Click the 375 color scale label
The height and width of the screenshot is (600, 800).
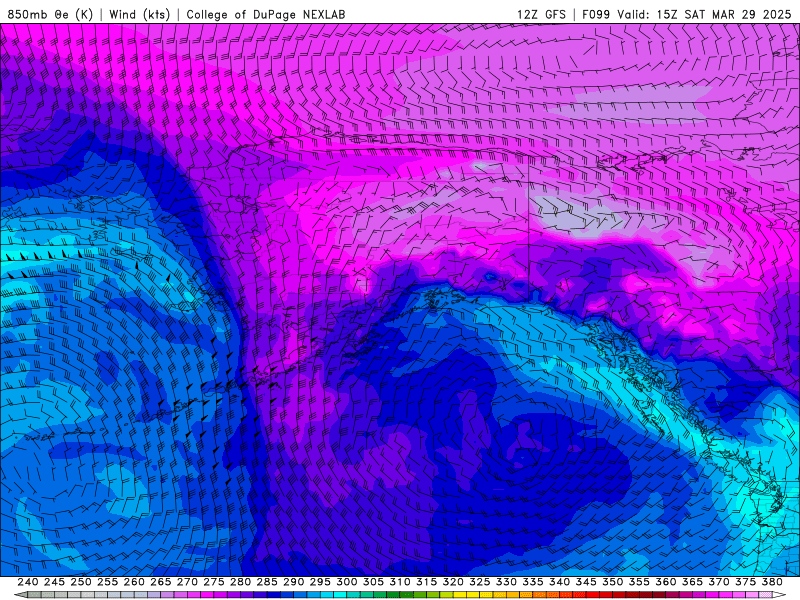click(x=744, y=582)
